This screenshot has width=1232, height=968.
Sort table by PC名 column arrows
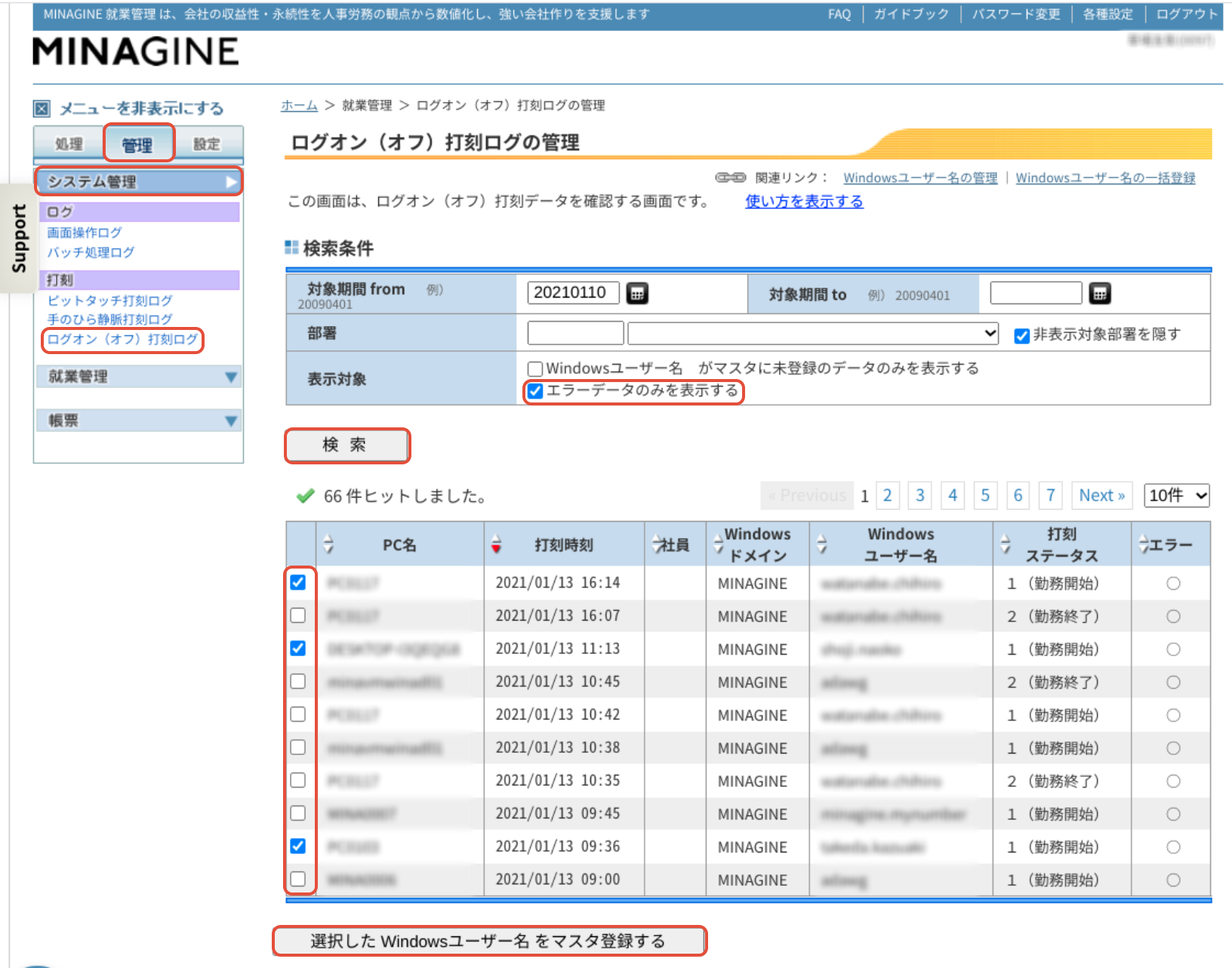328,544
